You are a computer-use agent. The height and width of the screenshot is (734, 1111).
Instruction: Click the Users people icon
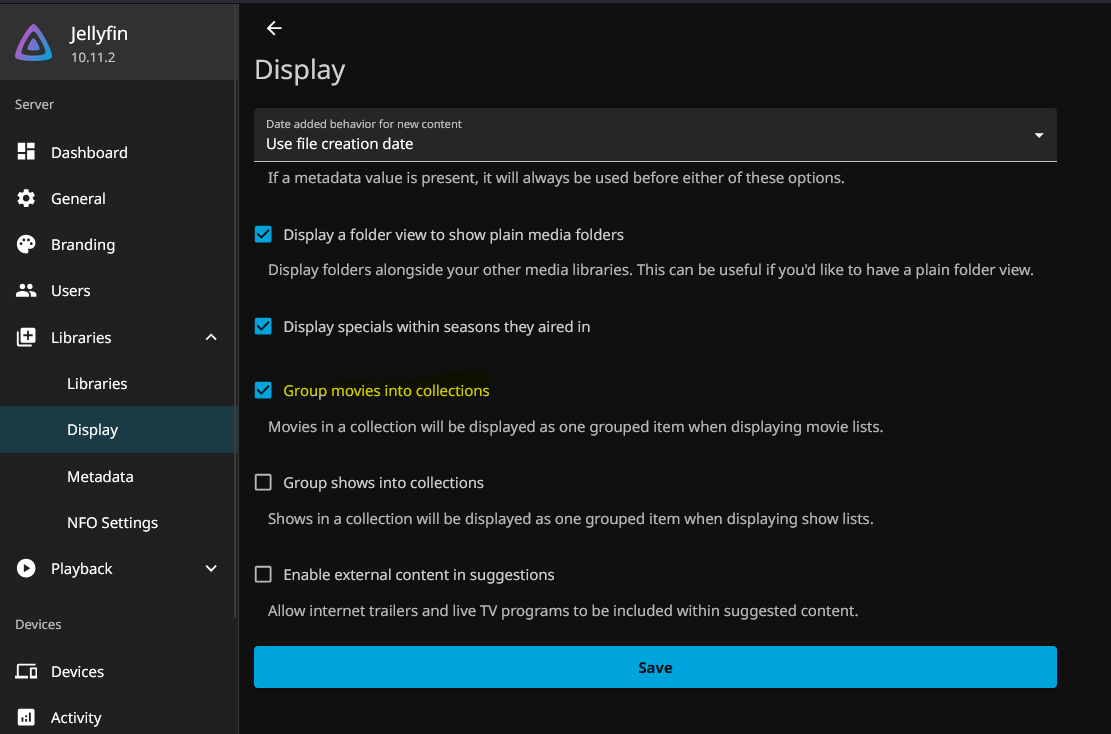pos(26,290)
